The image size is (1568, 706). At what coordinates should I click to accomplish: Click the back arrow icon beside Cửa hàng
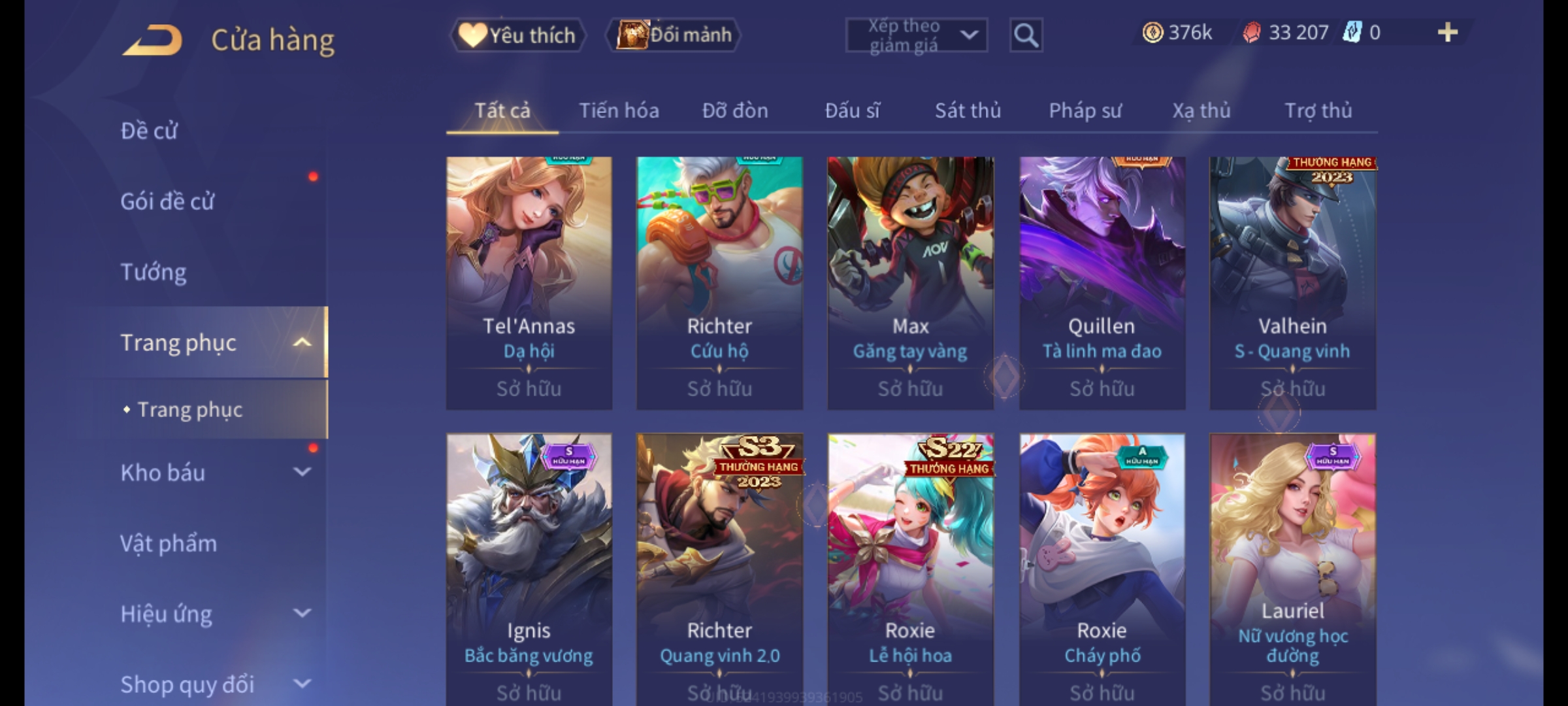click(152, 41)
